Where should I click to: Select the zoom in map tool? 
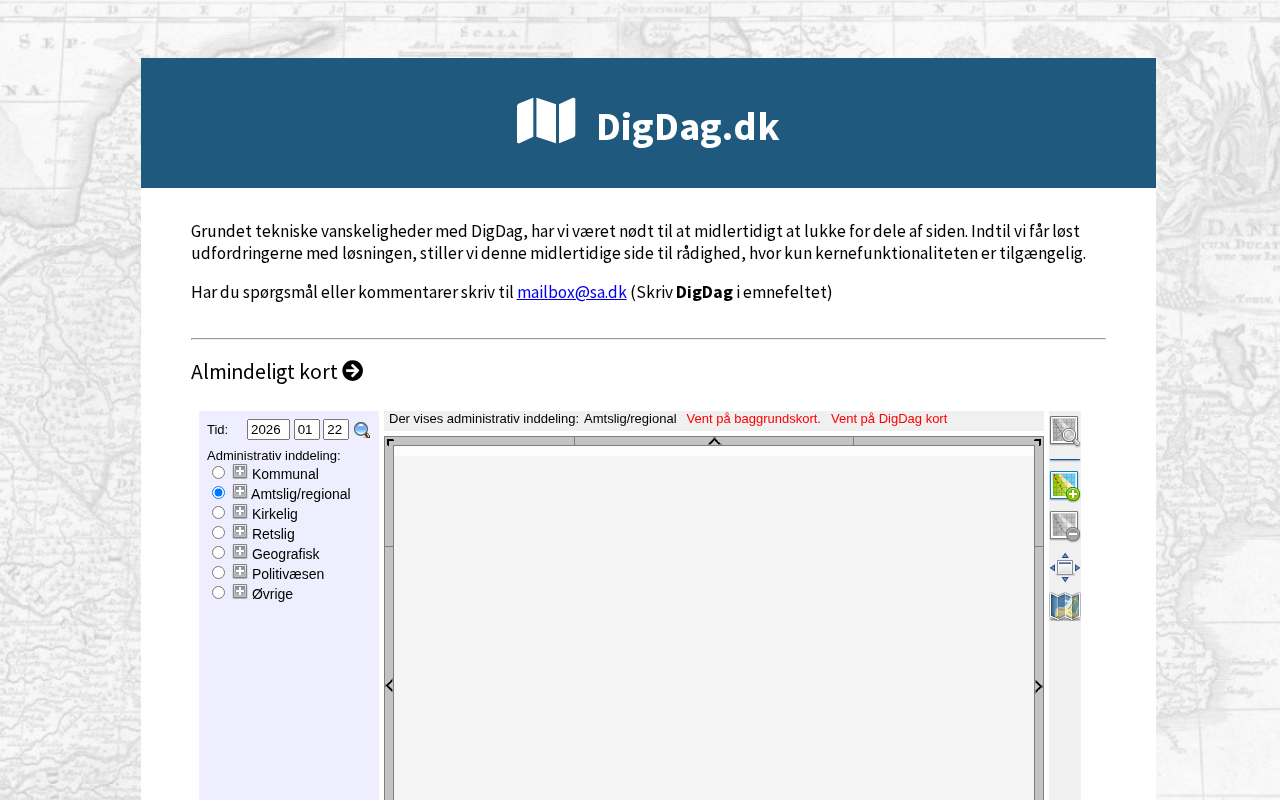[x=1065, y=486]
